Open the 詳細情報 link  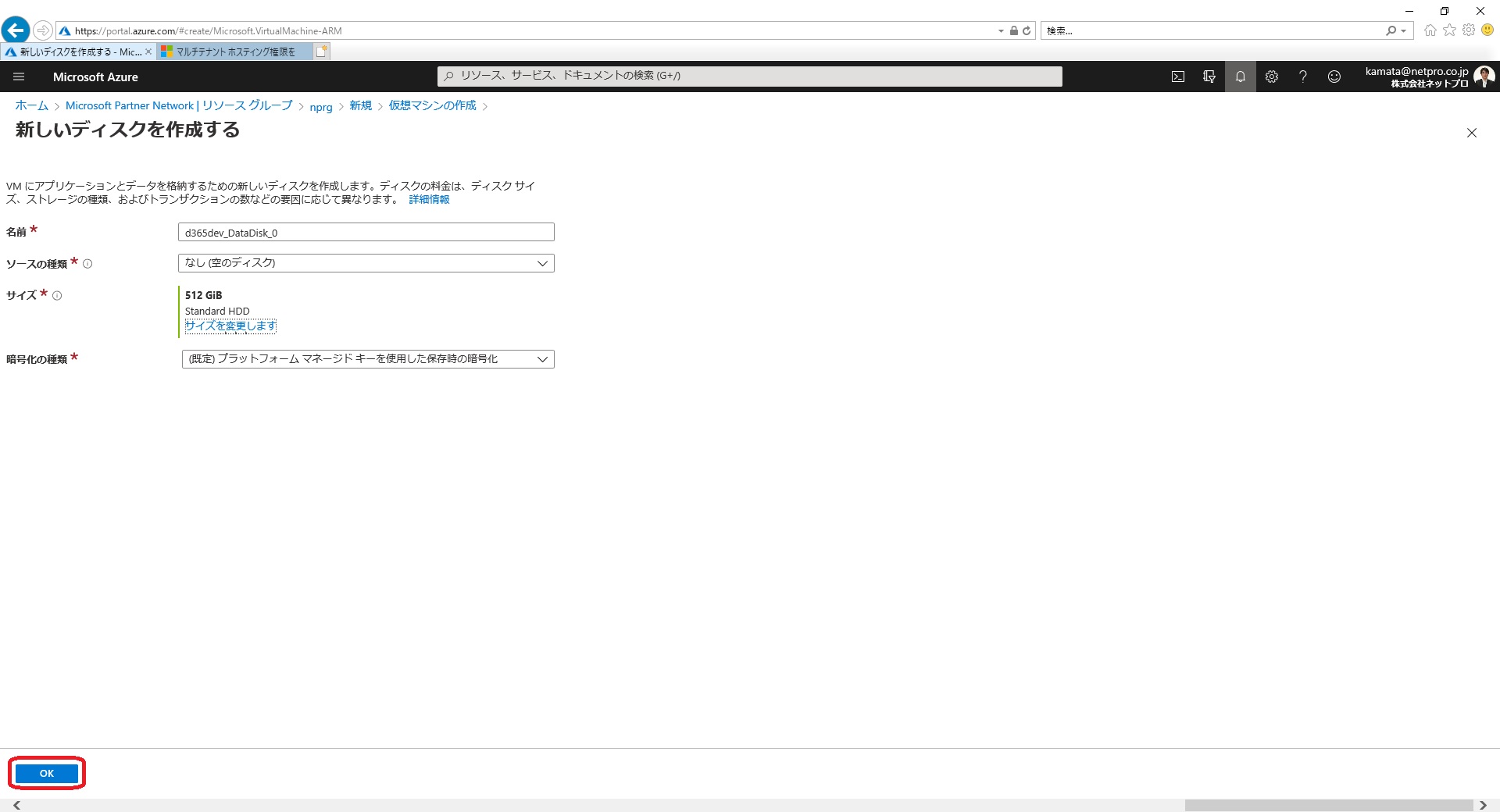pos(429,200)
